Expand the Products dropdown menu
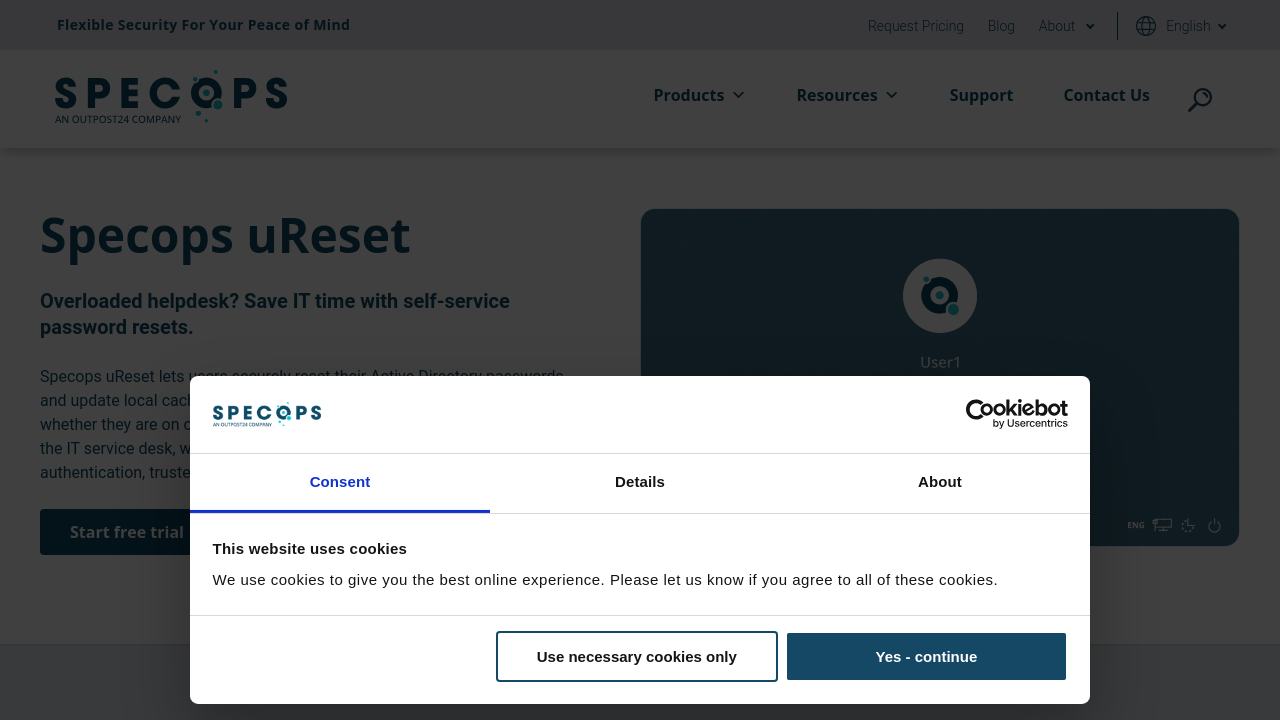Viewport: 1280px width, 720px height. pos(699,95)
